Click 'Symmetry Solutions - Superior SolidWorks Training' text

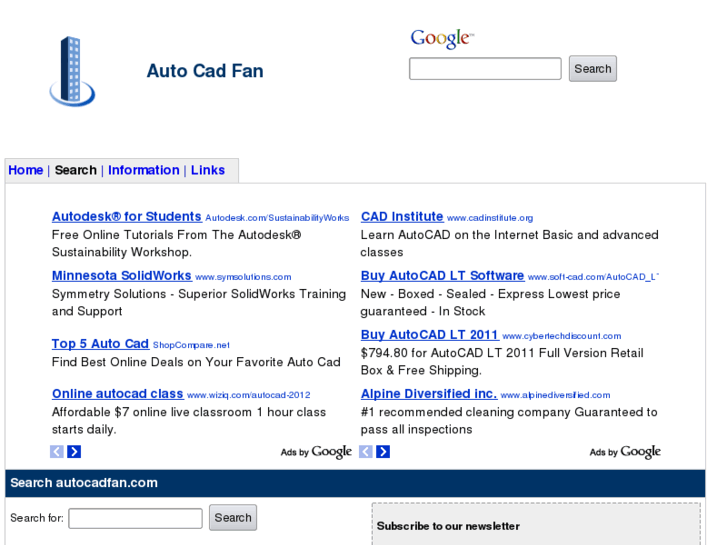tap(199, 294)
